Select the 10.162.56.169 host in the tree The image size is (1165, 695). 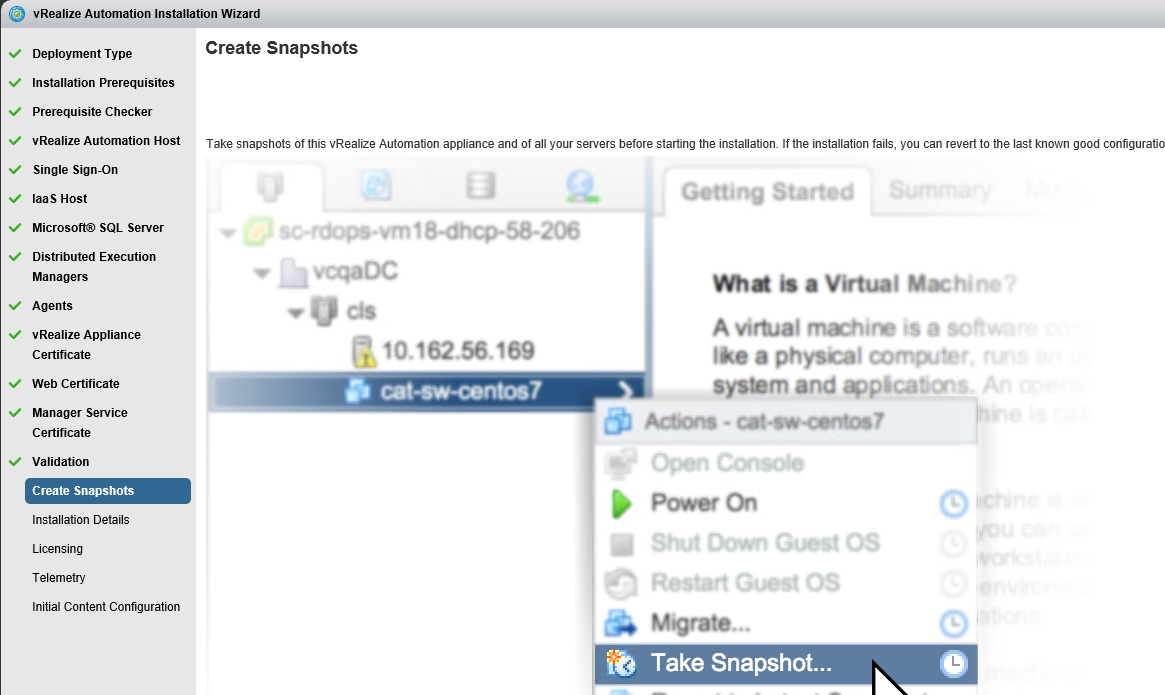point(458,351)
